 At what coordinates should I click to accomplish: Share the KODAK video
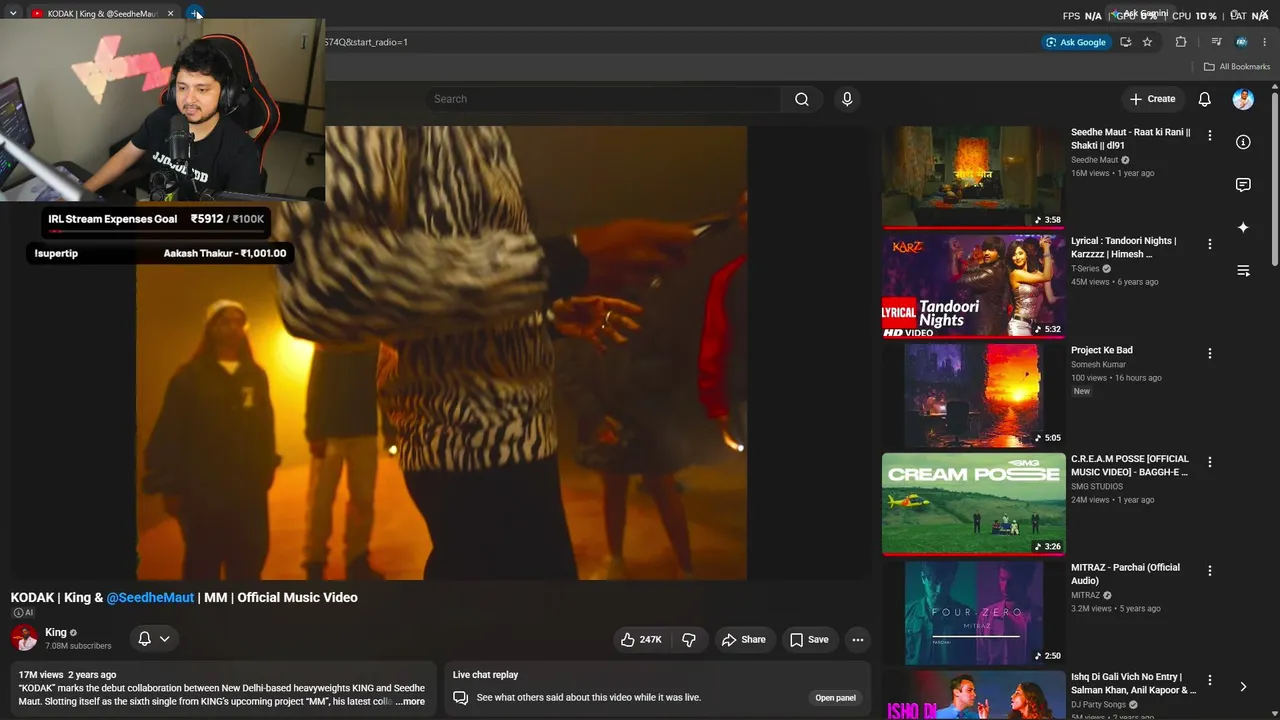click(x=744, y=640)
